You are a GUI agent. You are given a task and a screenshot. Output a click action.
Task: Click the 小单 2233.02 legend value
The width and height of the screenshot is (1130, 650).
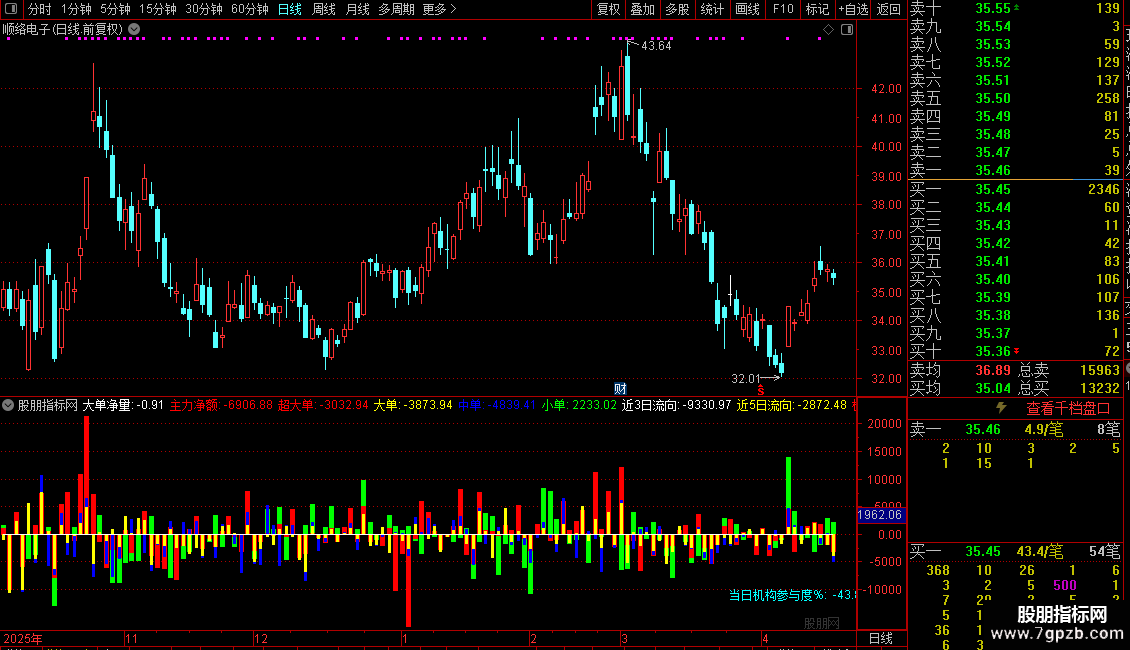[579, 405]
